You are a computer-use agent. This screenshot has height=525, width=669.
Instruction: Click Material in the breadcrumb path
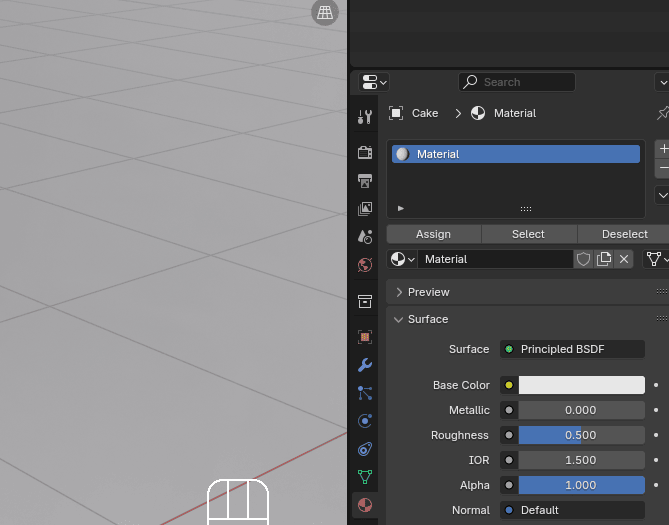click(514, 113)
